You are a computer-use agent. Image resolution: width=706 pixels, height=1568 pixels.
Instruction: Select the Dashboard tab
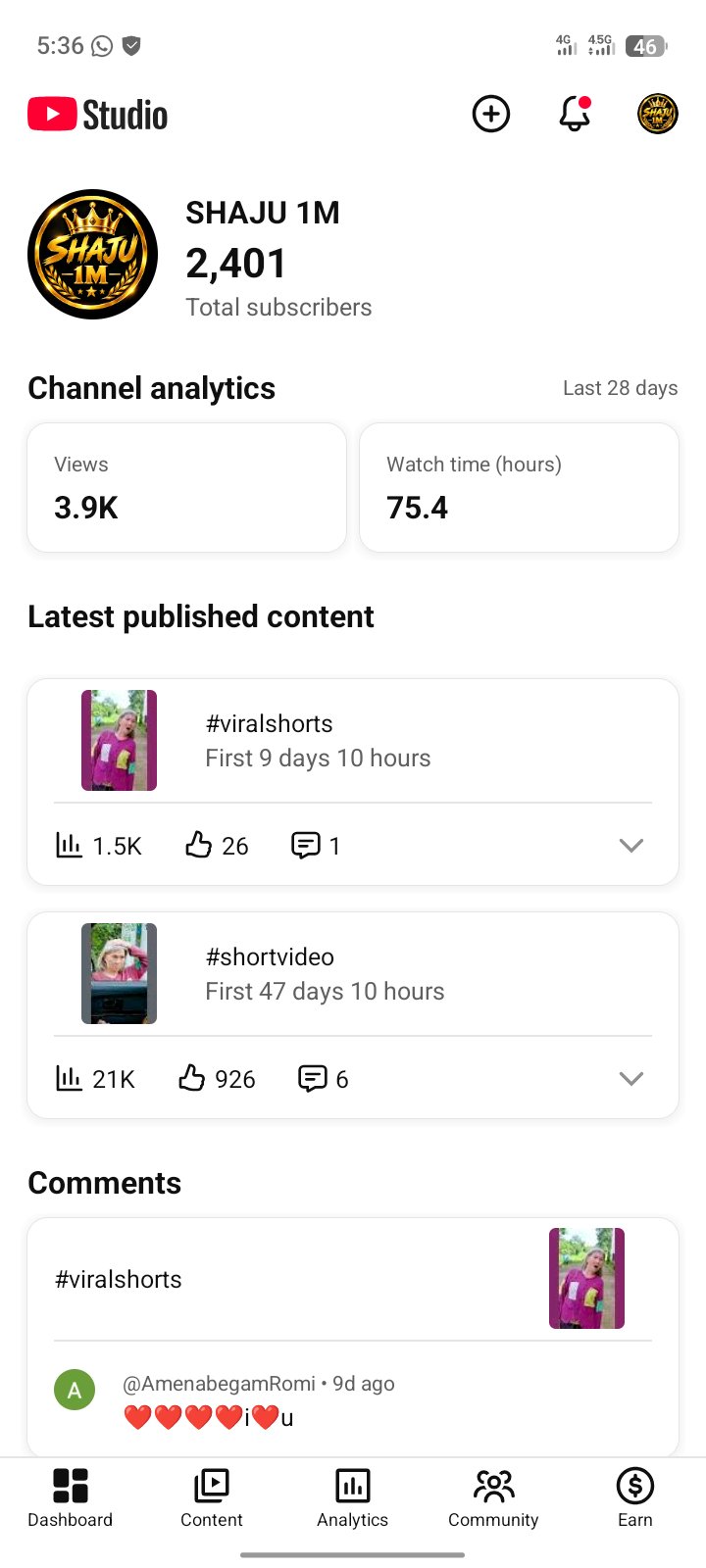71,1498
